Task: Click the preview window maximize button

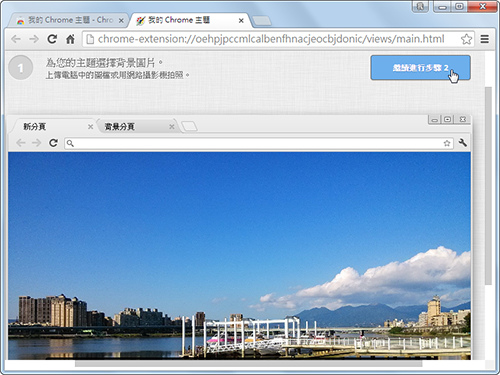Action: pos(448,119)
